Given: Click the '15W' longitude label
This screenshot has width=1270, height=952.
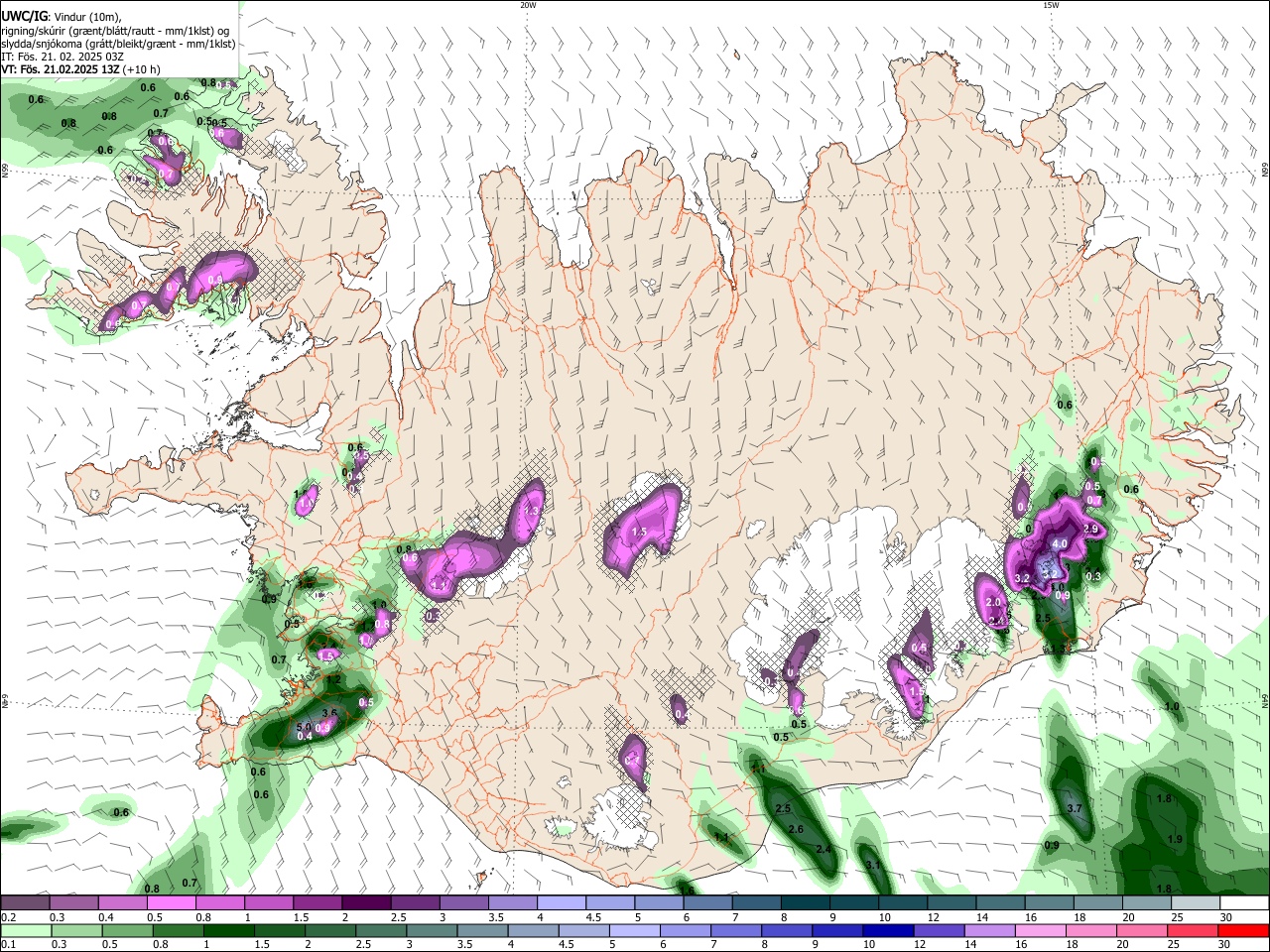Looking at the screenshot, I should pos(1051,5).
